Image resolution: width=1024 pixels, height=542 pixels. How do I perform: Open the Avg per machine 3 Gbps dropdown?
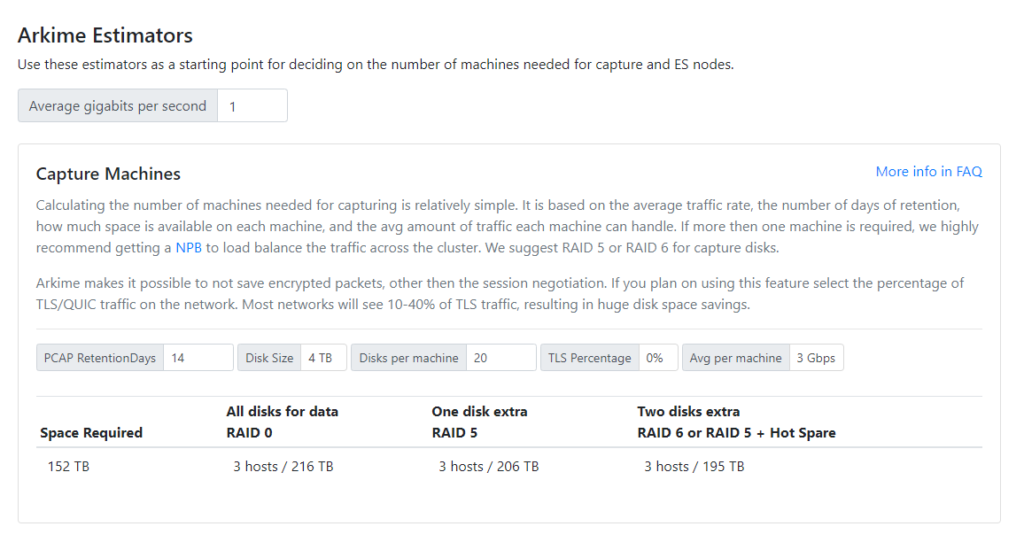816,358
